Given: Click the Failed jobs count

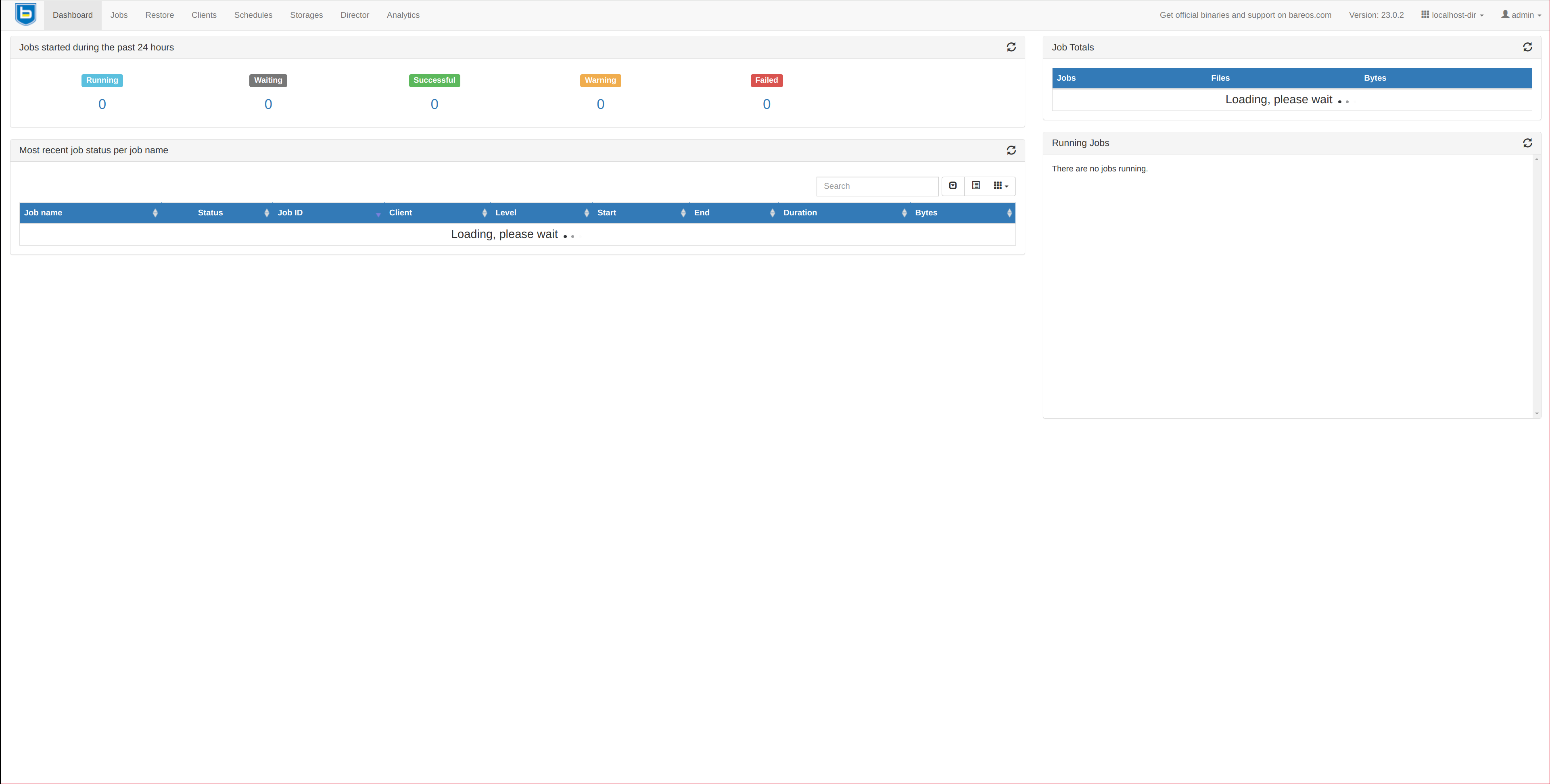Looking at the screenshot, I should 766,104.
